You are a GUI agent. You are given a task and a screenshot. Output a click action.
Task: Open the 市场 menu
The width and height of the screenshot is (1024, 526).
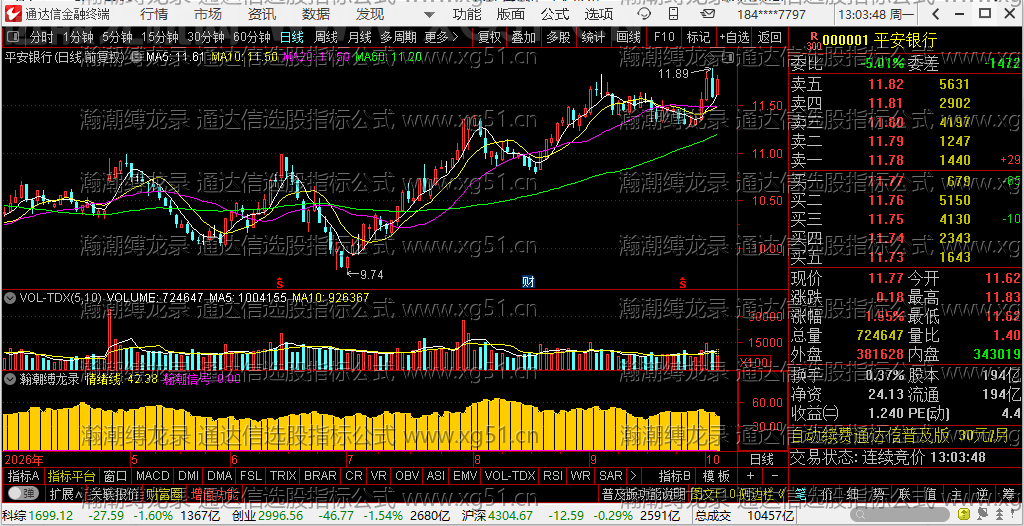click(x=208, y=14)
